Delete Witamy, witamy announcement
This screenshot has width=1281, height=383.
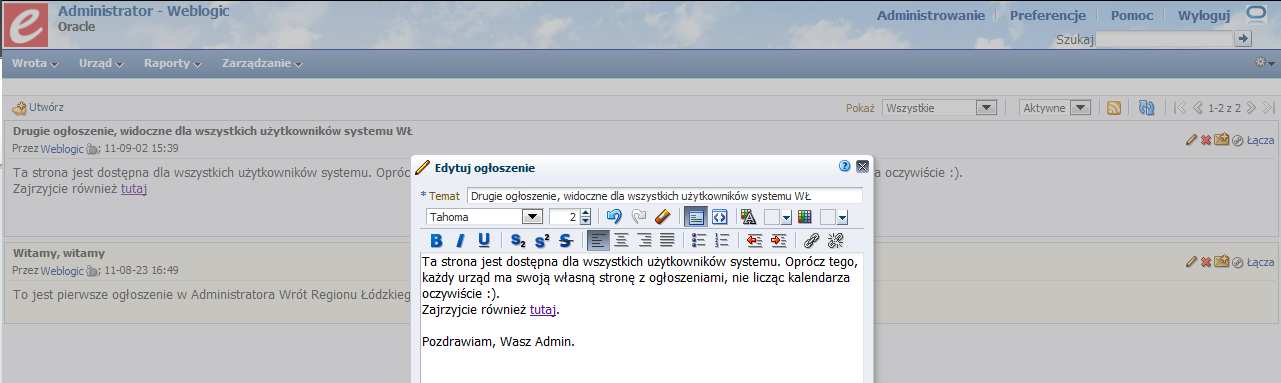pos(1206,262)
